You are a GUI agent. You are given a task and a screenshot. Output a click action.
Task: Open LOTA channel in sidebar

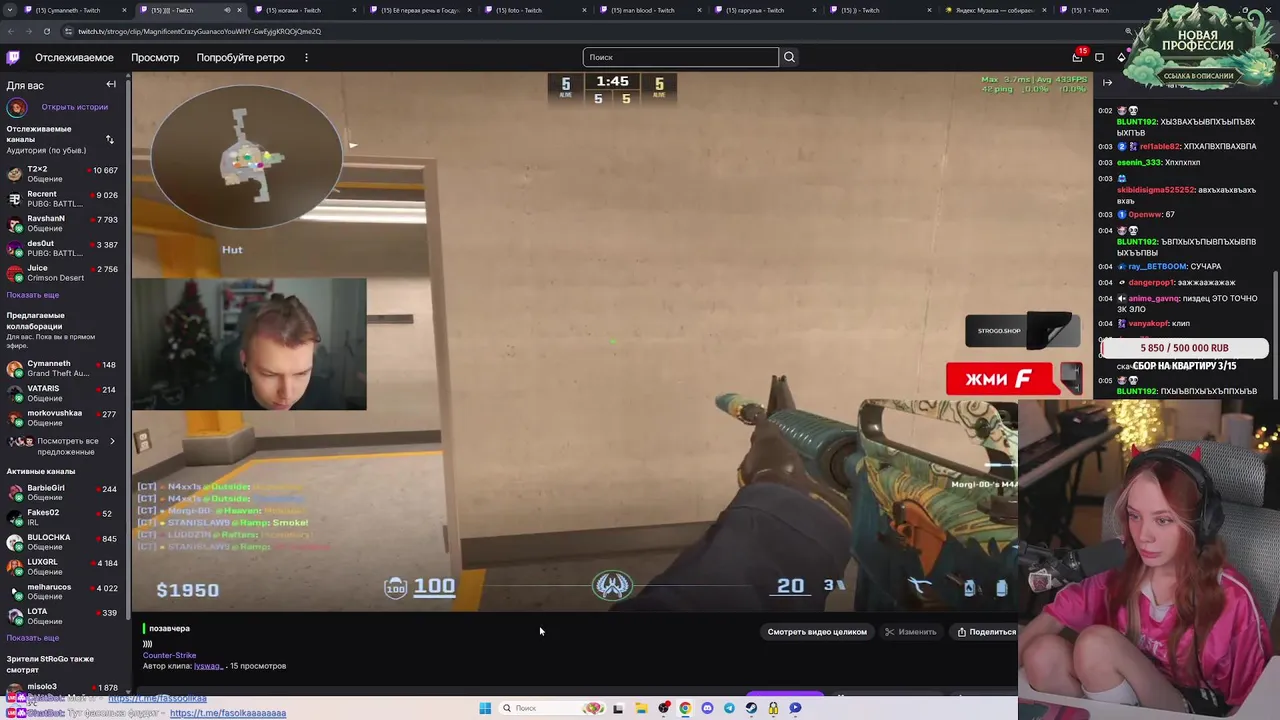(x=63, y=616)
